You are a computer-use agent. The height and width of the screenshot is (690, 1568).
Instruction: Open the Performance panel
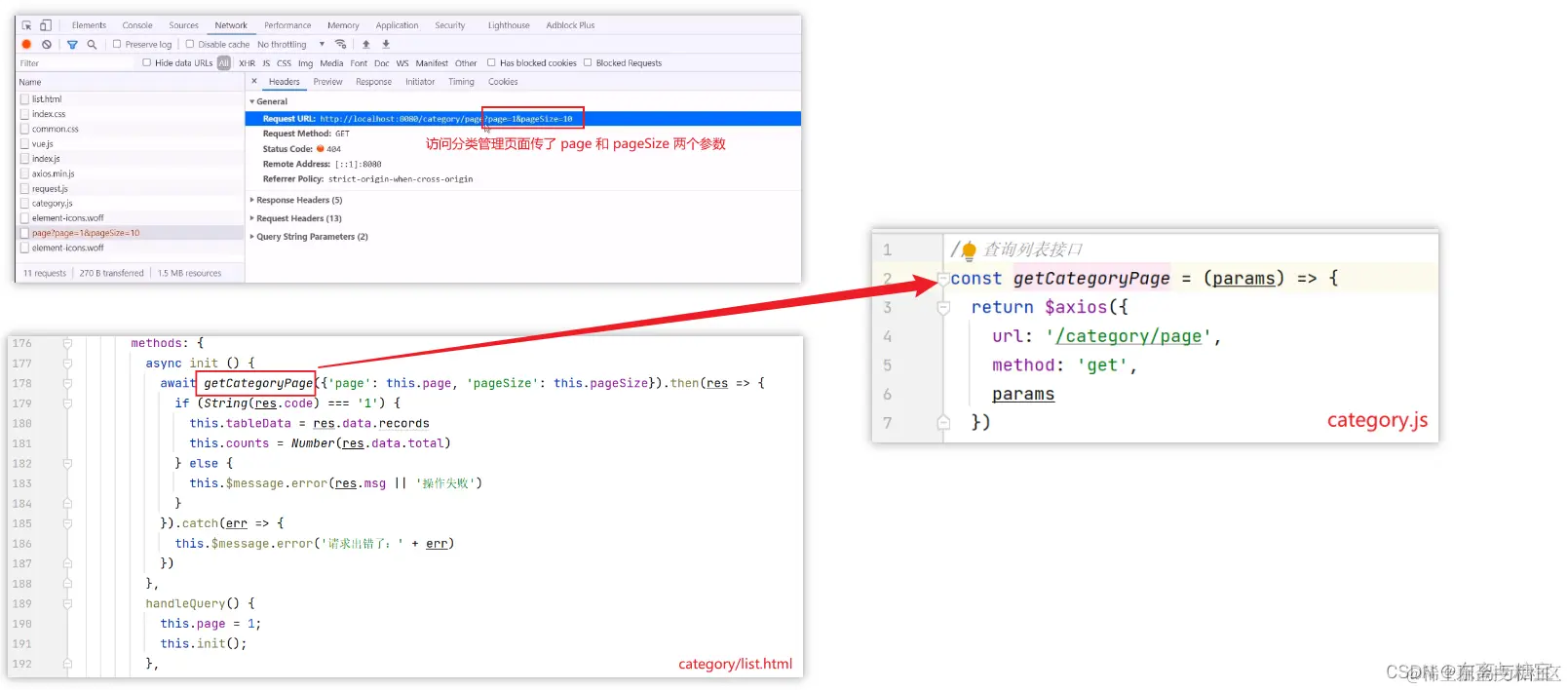point(287,25)
